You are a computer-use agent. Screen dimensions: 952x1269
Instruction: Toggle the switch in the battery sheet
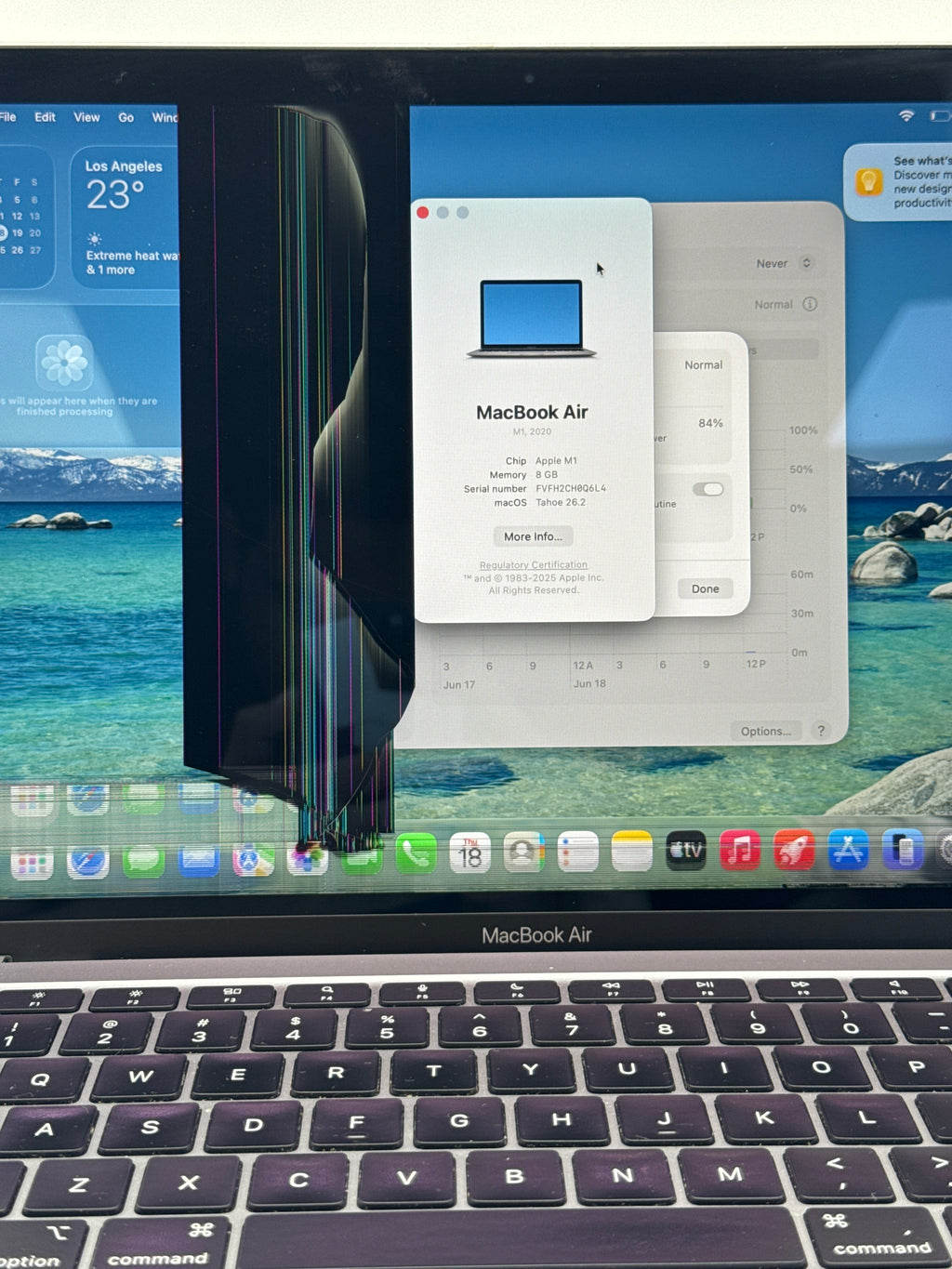tap(707, 489)
